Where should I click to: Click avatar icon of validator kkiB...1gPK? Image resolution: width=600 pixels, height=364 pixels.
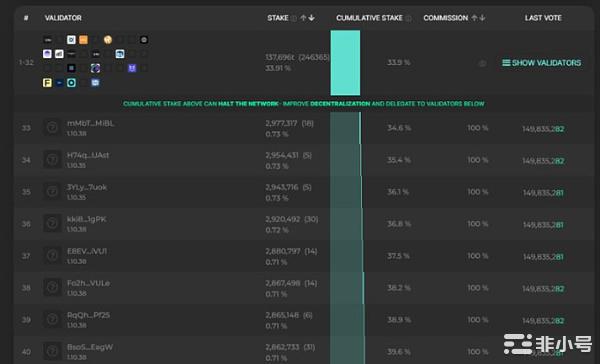click(52, 224)
